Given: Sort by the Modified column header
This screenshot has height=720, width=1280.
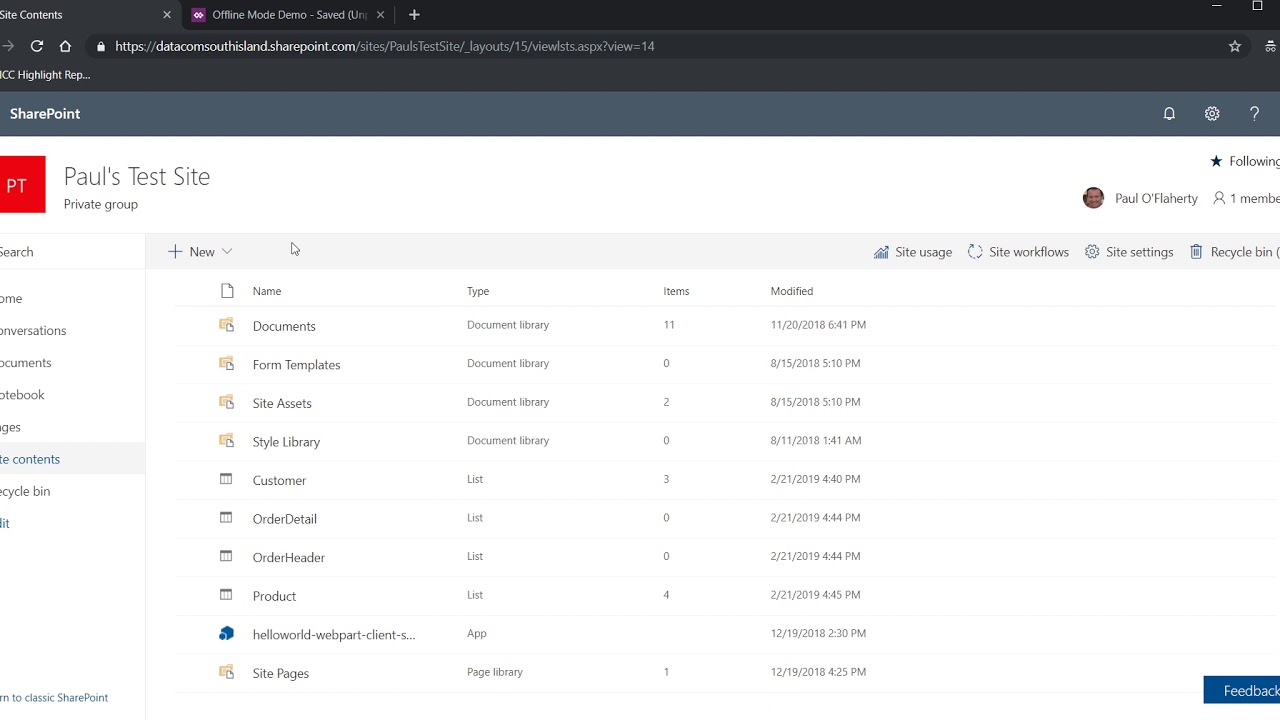Looking at the screenshot, I should tap(791, 291).
